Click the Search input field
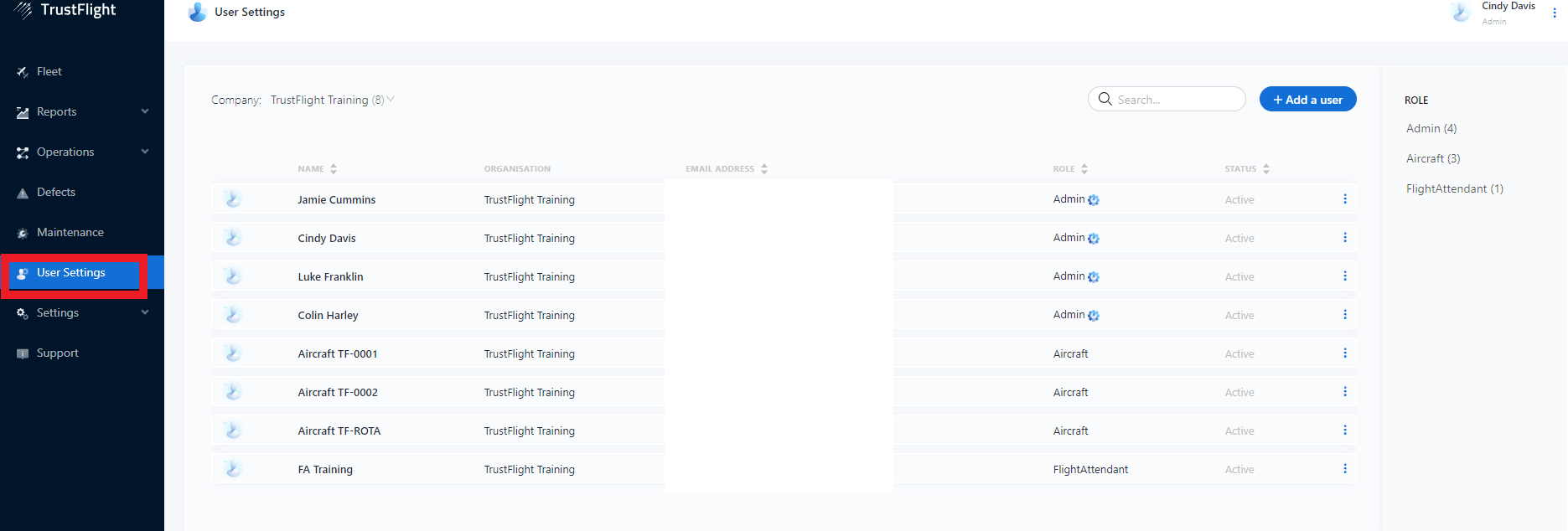This screenshot has height=531, width=1568. click(x=1175, y=100)
